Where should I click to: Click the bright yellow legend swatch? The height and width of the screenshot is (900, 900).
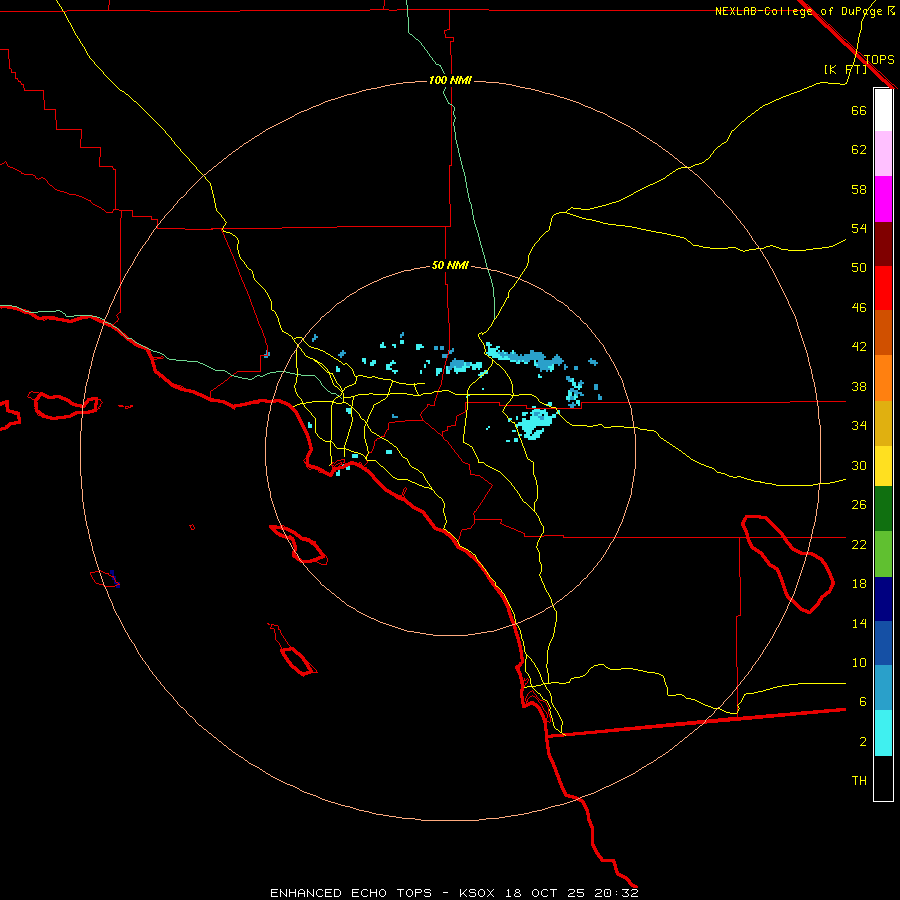click(883, 466)
